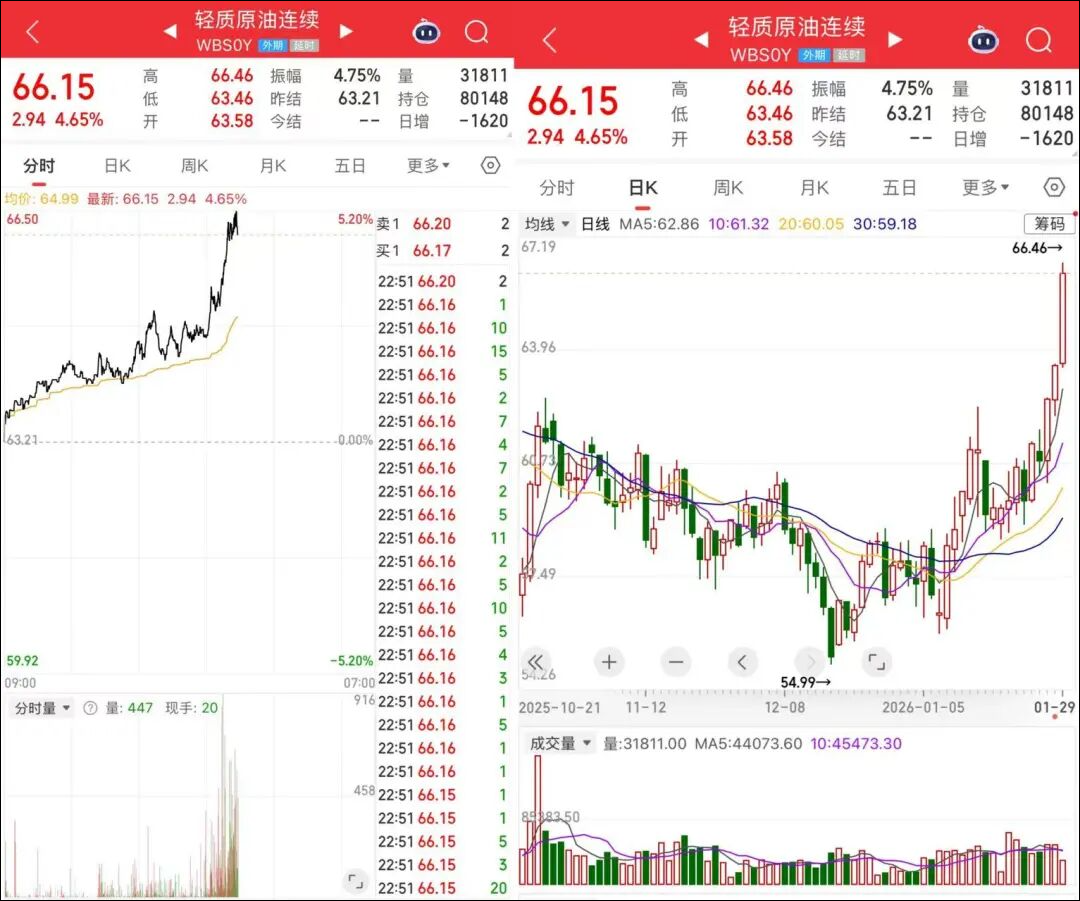Expand 更多 dropdown in left panel

(x=428, y=165)
